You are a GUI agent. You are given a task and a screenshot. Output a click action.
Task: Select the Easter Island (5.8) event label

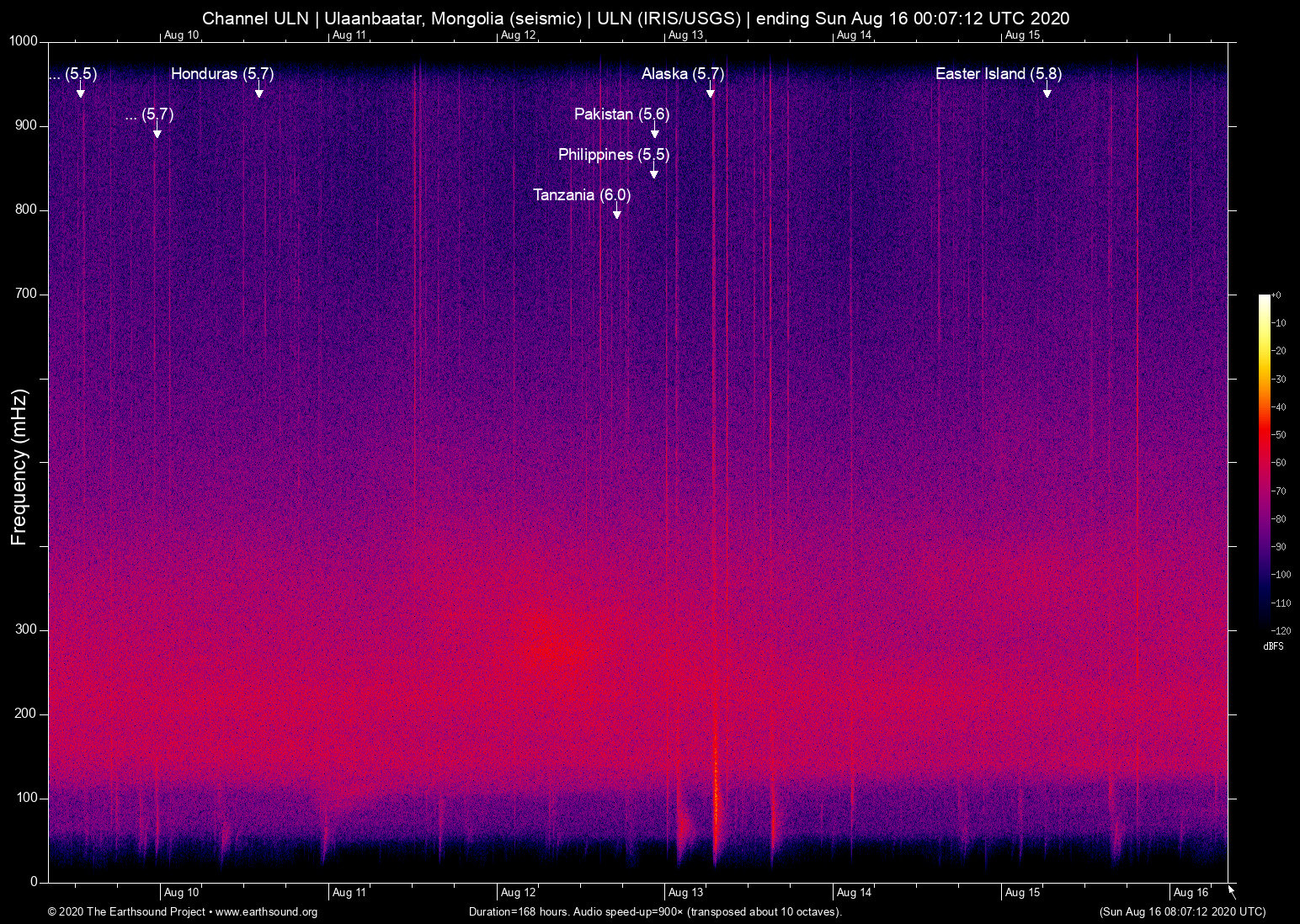pos(998,74)
